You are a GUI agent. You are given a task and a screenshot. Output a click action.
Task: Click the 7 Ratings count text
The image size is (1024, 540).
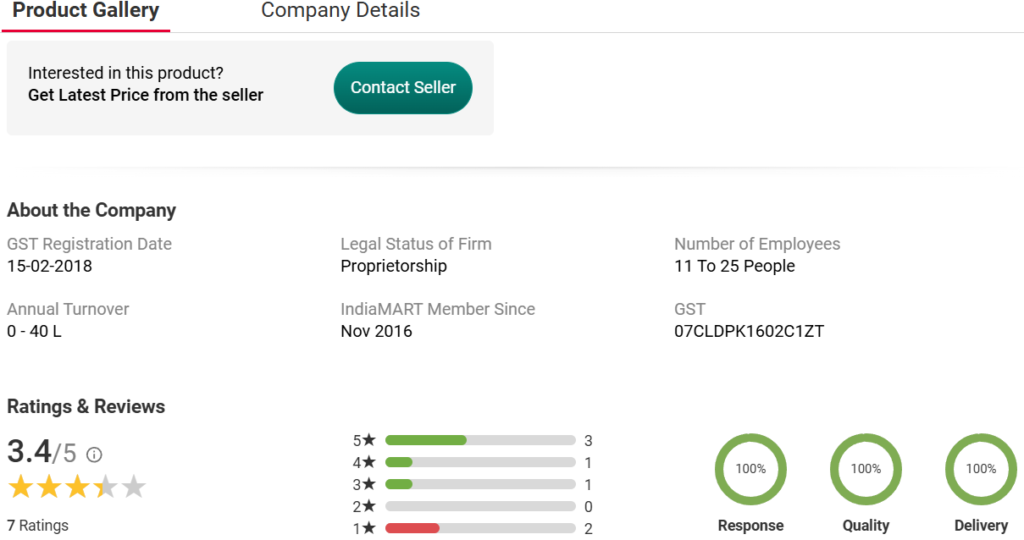[38, 525]
